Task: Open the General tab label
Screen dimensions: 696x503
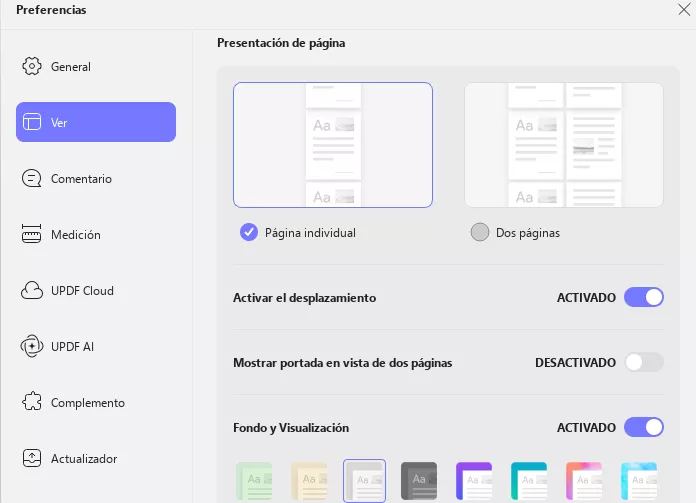Action: click(x=71, y=67)
